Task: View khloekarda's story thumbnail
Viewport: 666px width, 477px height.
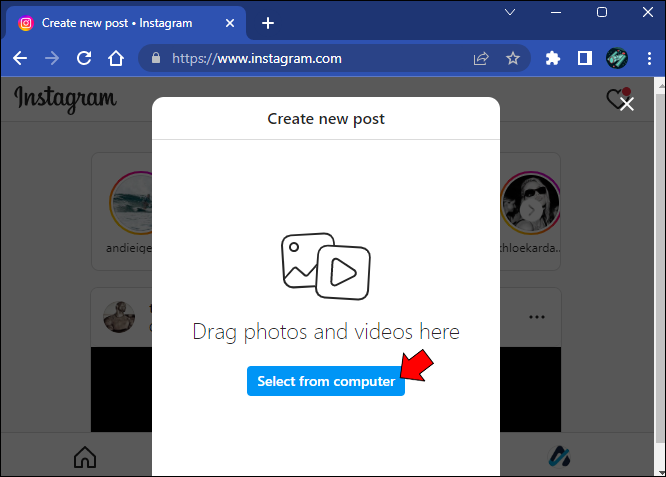Action: pyautogui.click(x=530, y=203)
